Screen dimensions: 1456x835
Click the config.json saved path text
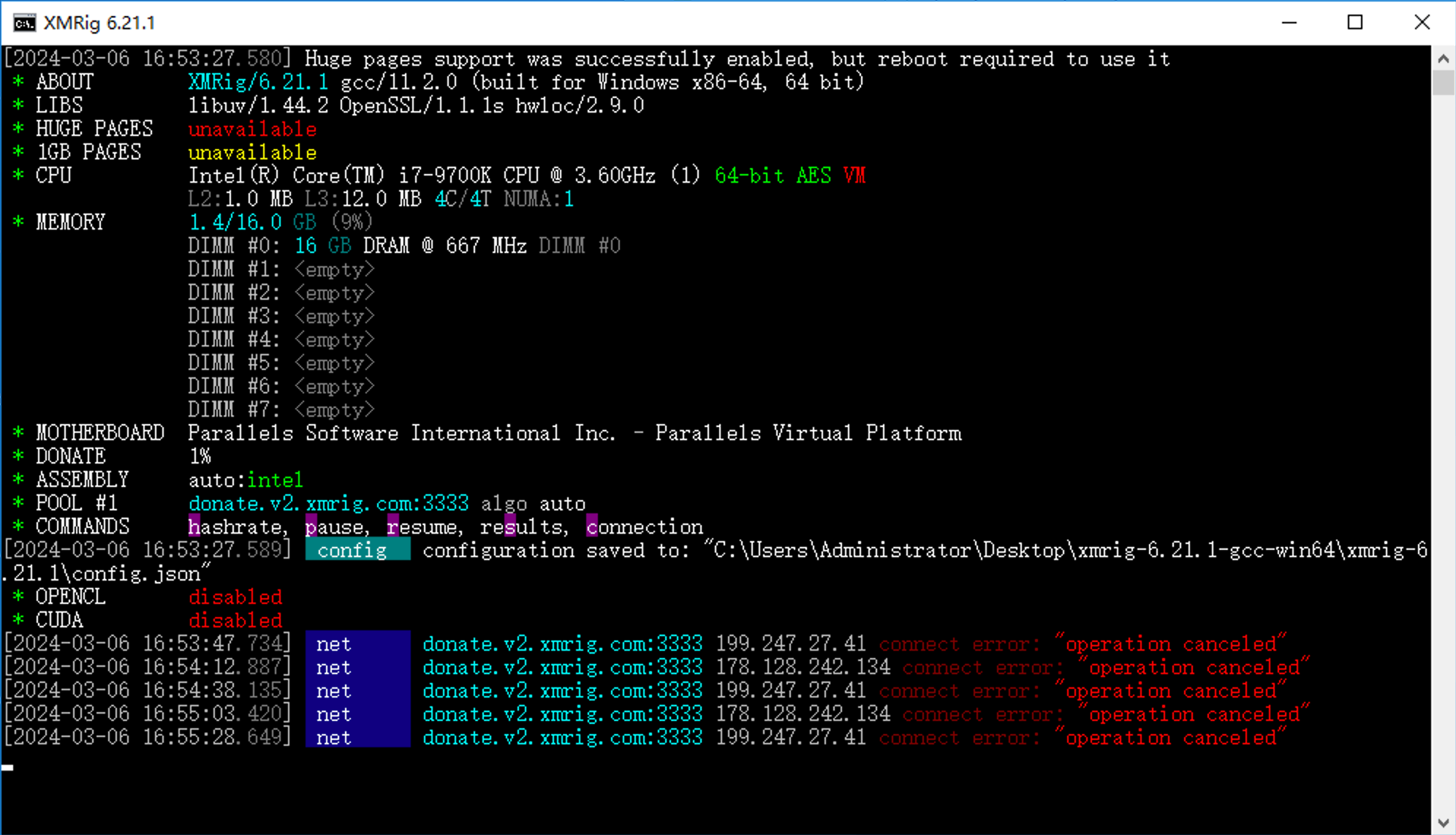tap(1067, 550)
